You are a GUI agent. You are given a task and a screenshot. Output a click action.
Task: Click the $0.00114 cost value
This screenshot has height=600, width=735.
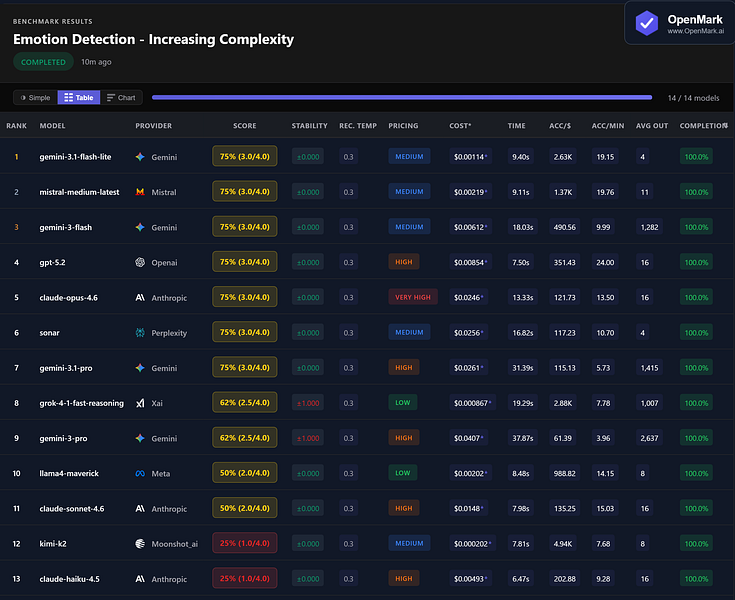click(470, 157)
